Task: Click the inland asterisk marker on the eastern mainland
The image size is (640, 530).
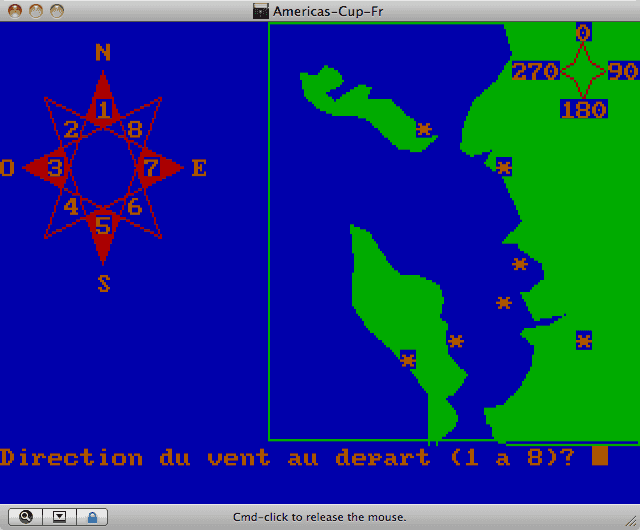Action: click(x=584, y=340)
